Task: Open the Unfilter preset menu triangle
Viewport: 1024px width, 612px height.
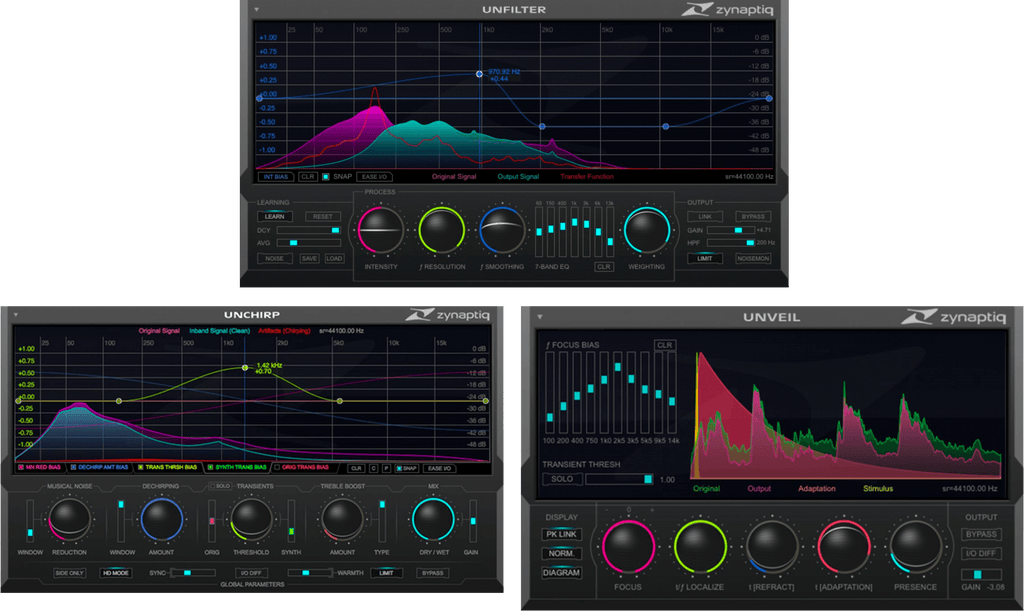Action: [x=257, y=10]
